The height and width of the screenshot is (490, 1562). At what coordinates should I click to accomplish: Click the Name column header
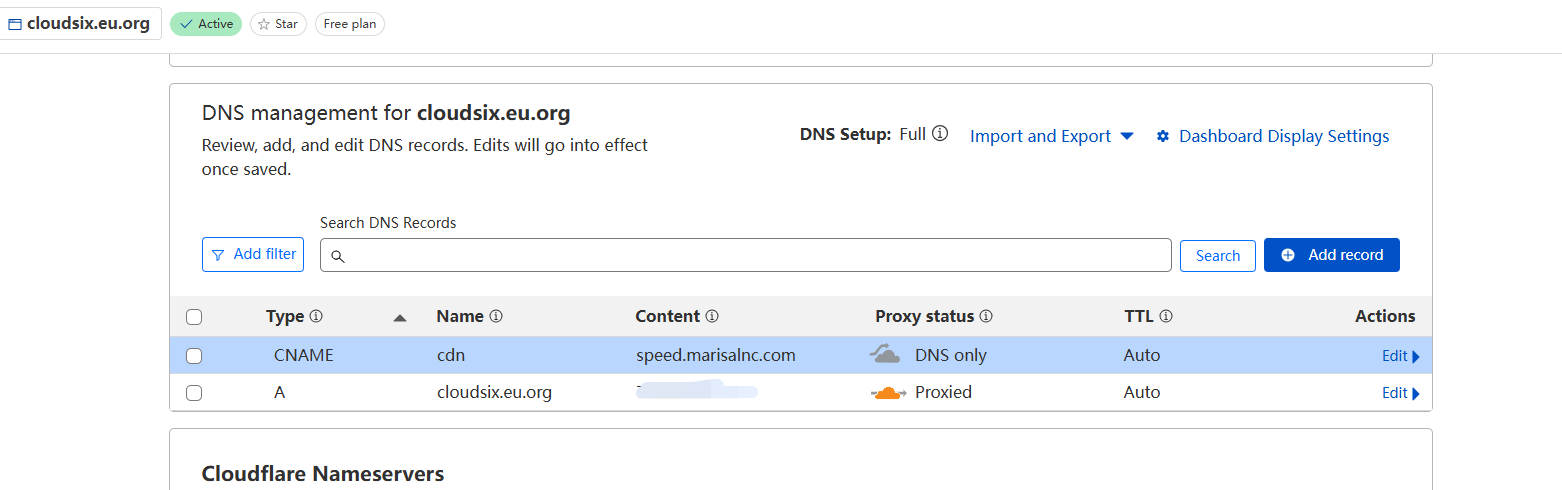click(460, 316)
